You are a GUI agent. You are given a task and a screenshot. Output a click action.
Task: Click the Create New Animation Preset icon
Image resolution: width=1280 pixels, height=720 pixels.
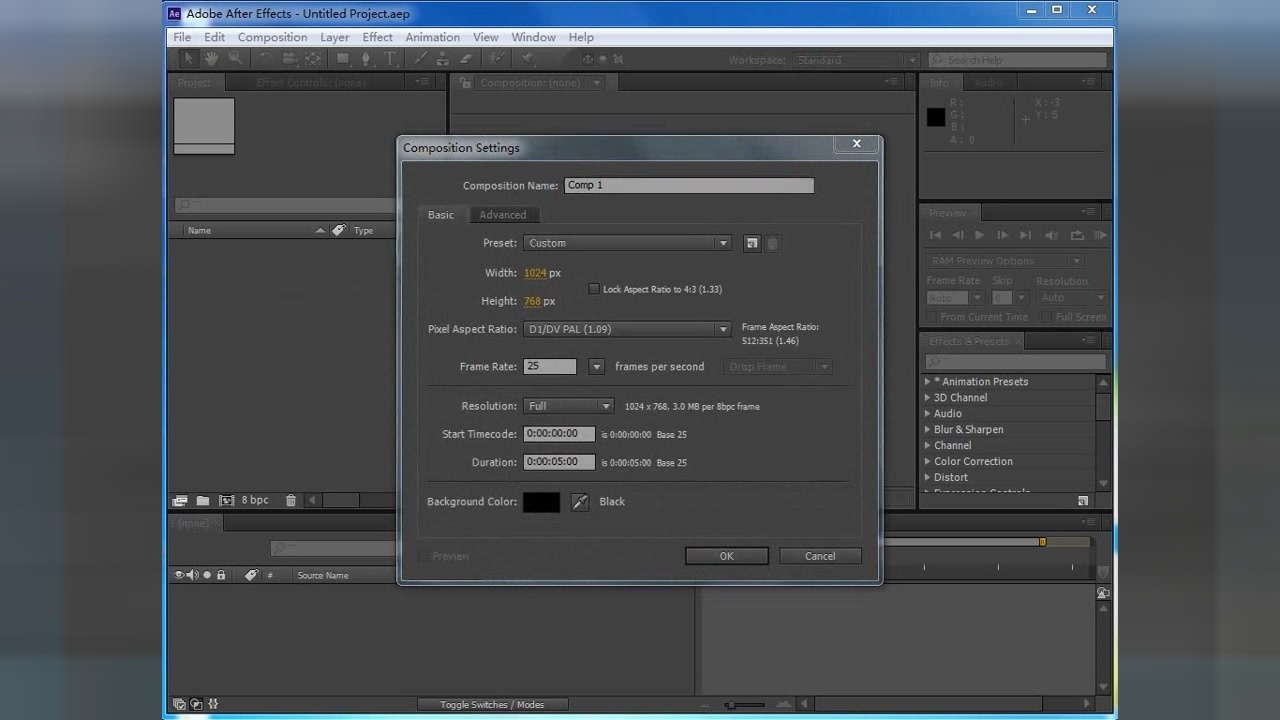point(1083,500)
